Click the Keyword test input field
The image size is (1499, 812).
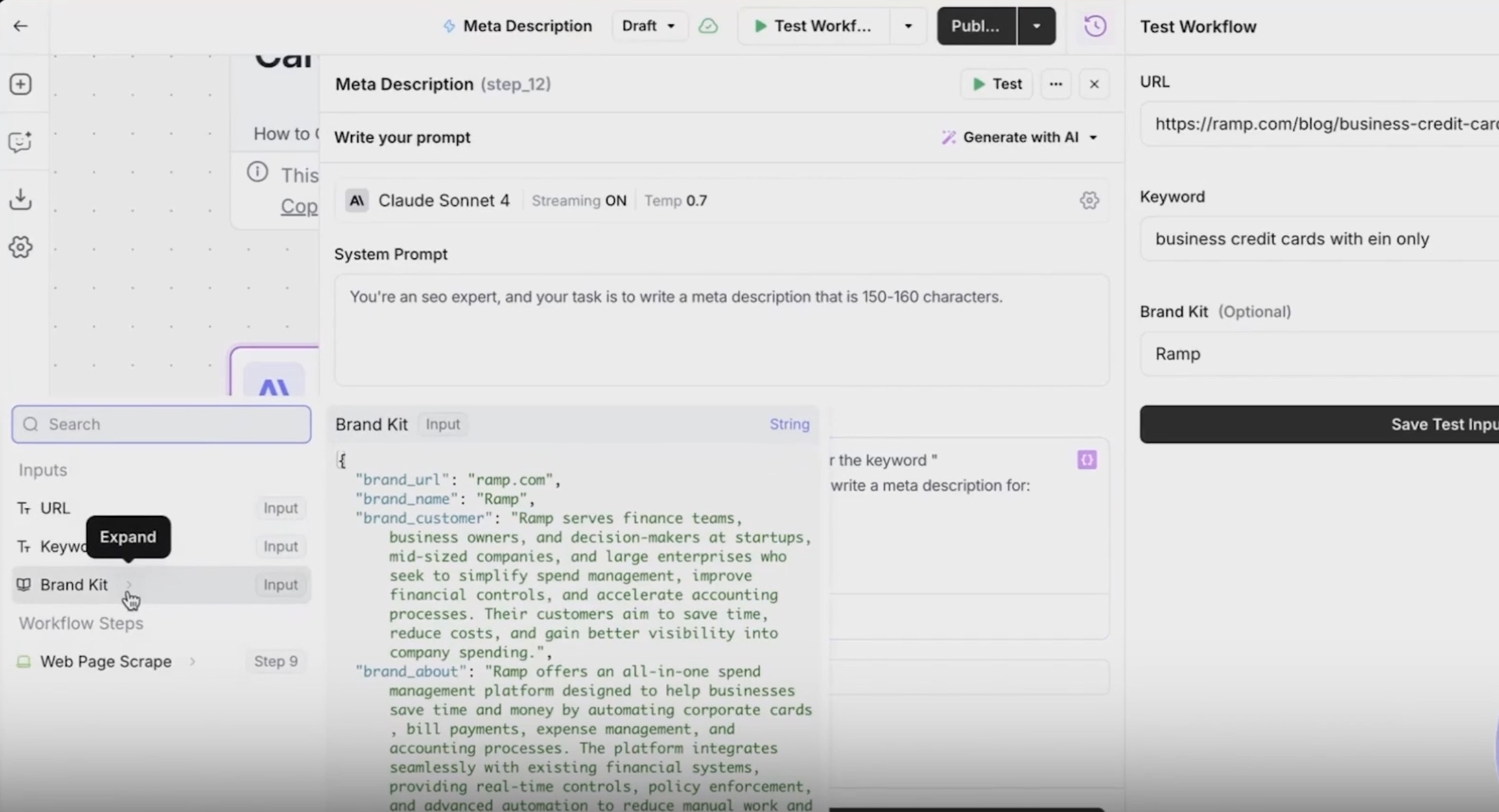click(1319, 239)
